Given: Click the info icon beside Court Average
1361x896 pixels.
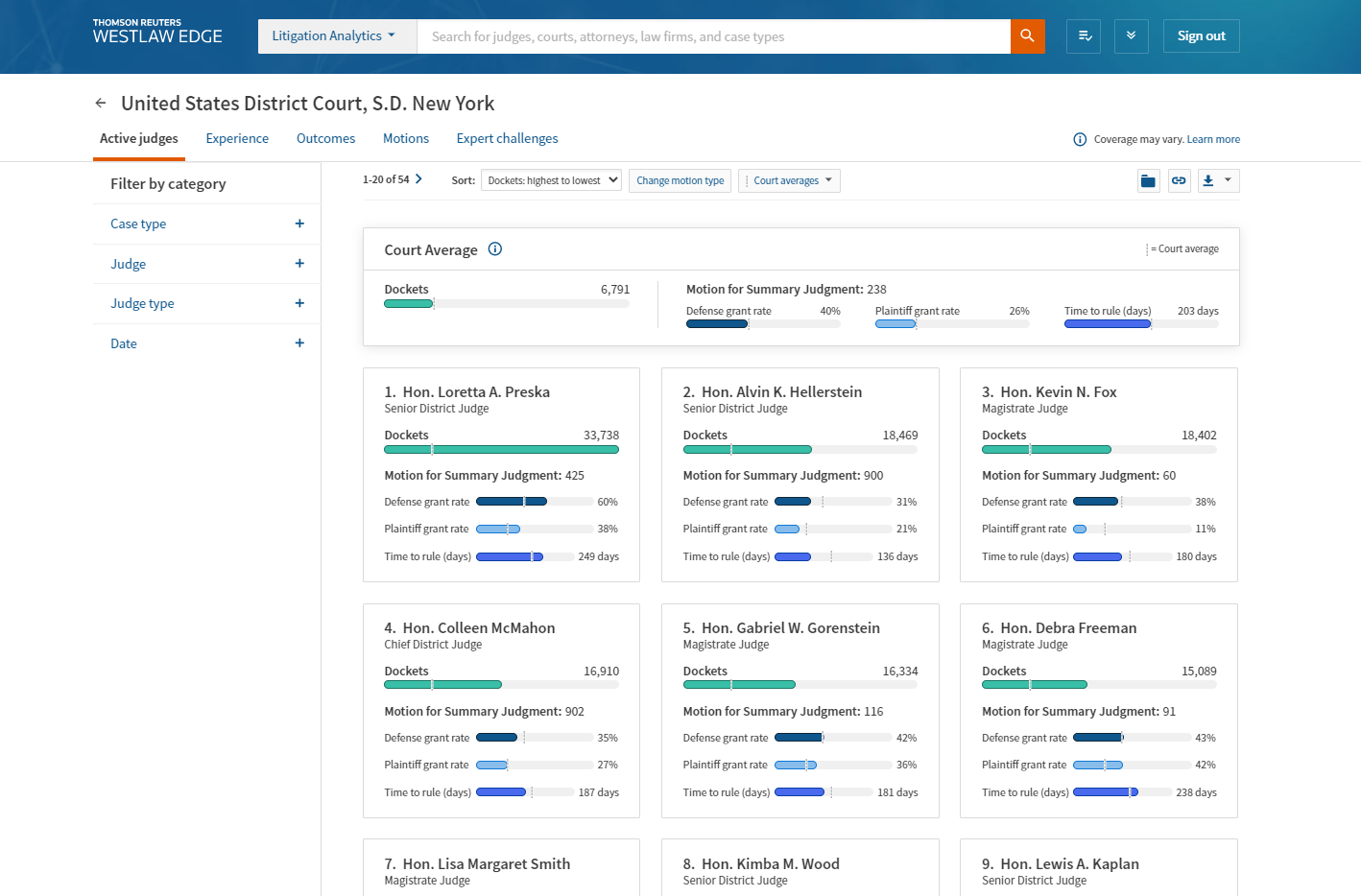Looking at the screenshot, I should click(495, 249).
